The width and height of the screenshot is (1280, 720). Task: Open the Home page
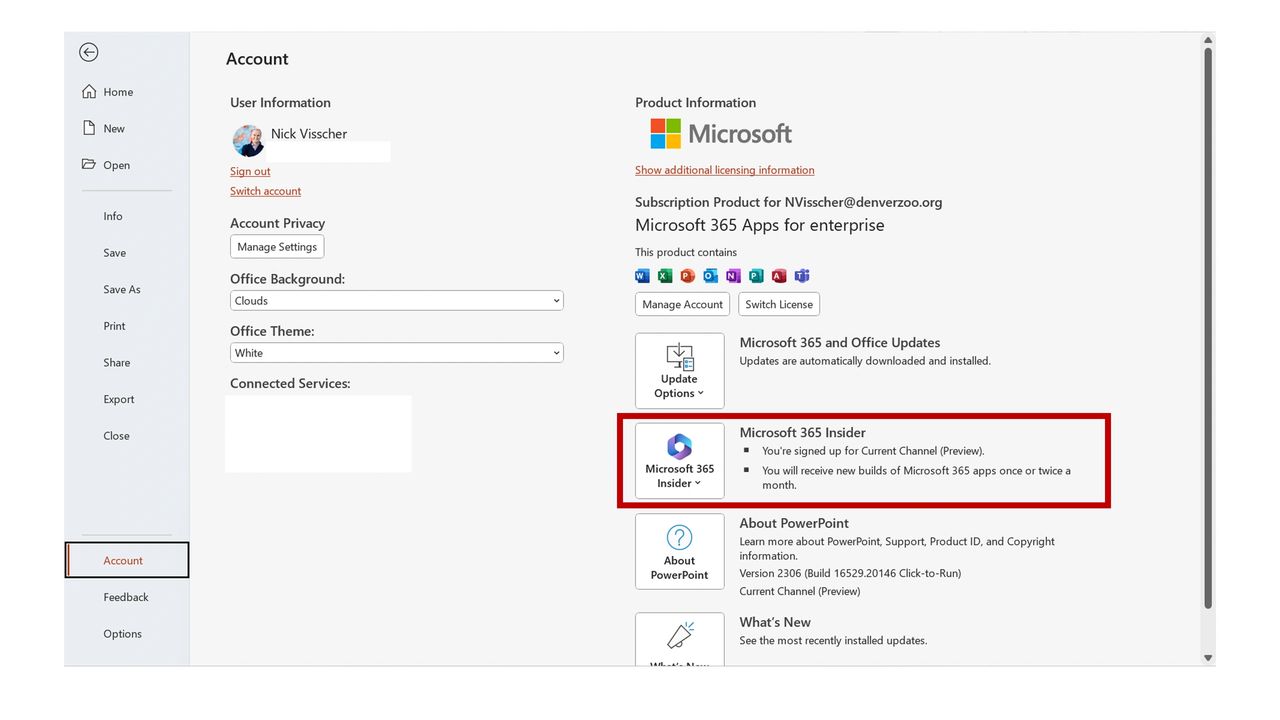pos(108,92)
